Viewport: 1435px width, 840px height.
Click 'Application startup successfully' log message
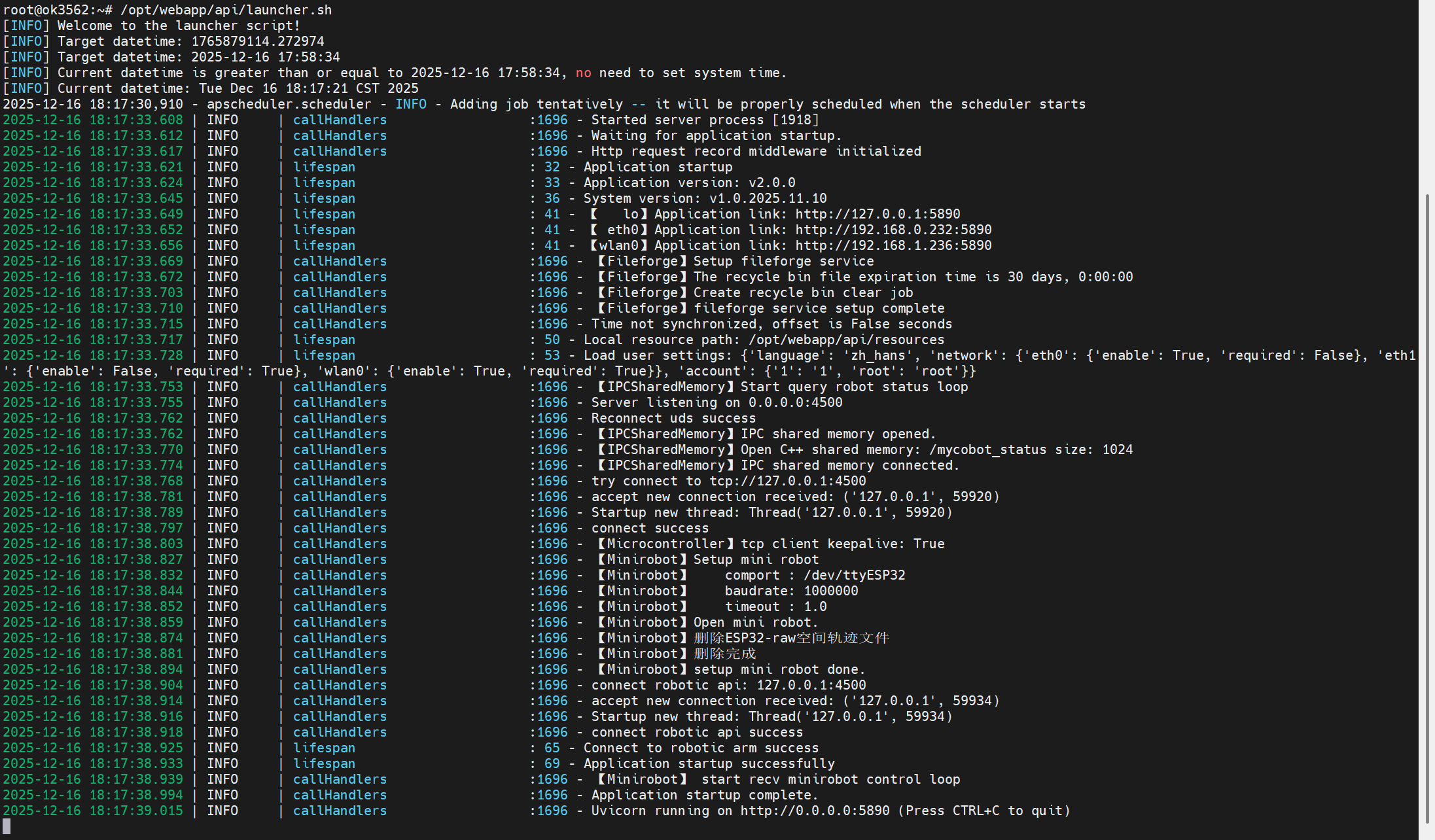coord(709,763)
